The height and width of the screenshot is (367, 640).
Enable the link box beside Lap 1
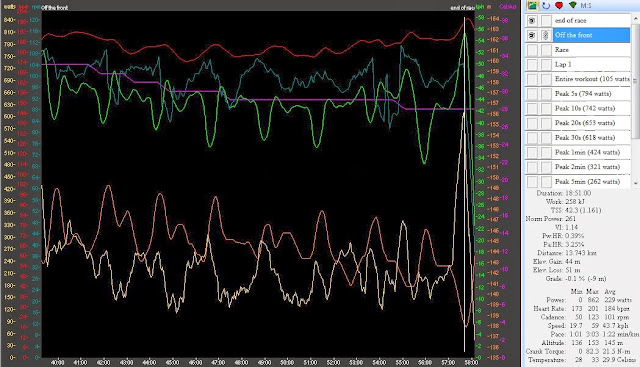[x=546, y=65]
